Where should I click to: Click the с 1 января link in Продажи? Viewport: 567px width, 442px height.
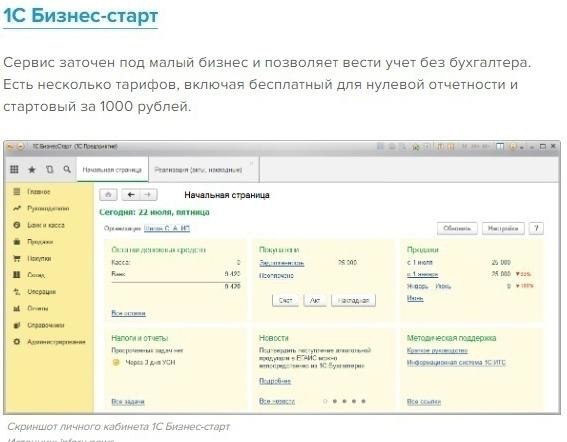tap(422, 274)
